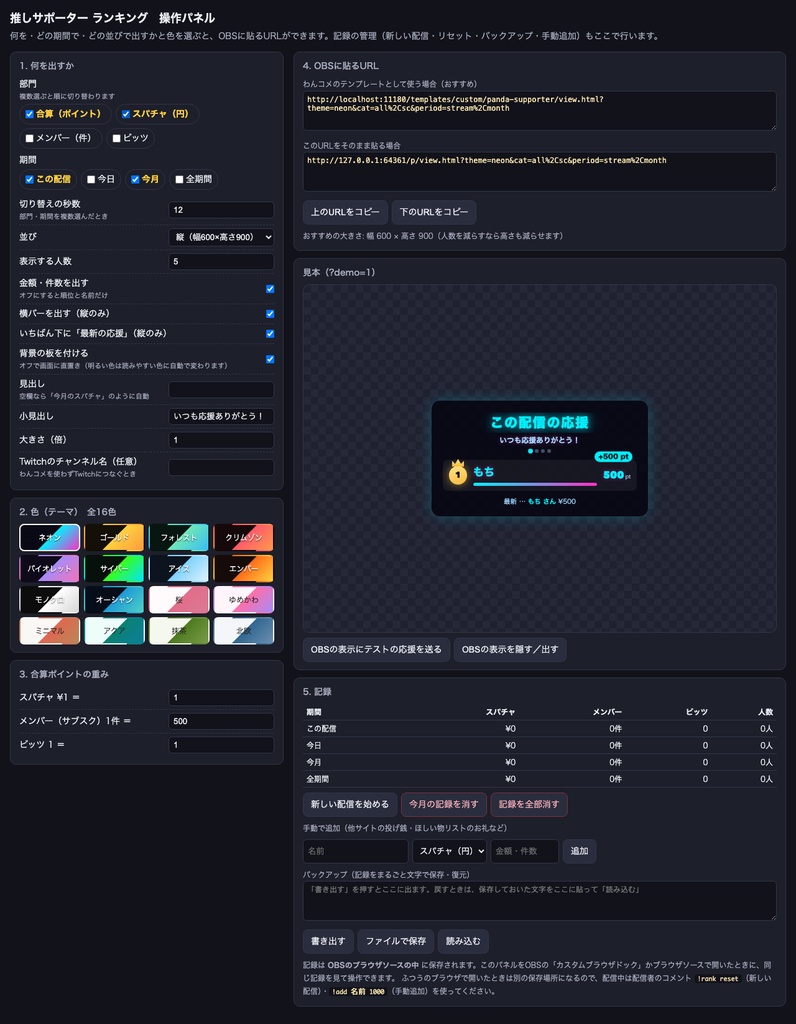Click the 下のURLをコピー button

[434, 212]
